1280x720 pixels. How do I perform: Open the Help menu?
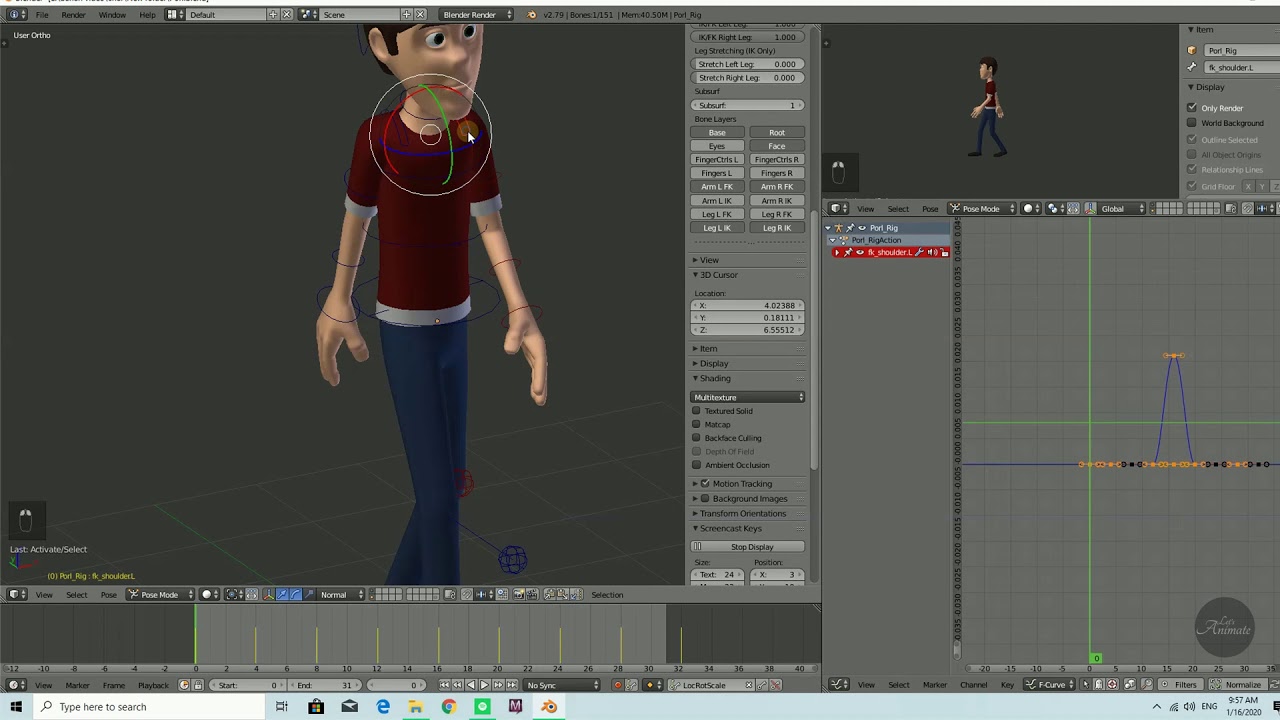coord(147,15)
